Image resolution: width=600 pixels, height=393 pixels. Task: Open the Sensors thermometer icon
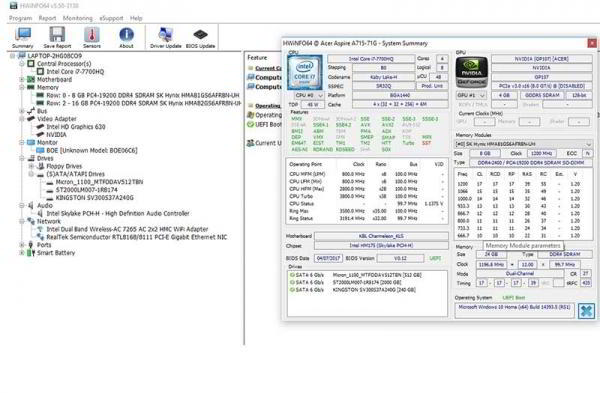(x=92, y=38)
